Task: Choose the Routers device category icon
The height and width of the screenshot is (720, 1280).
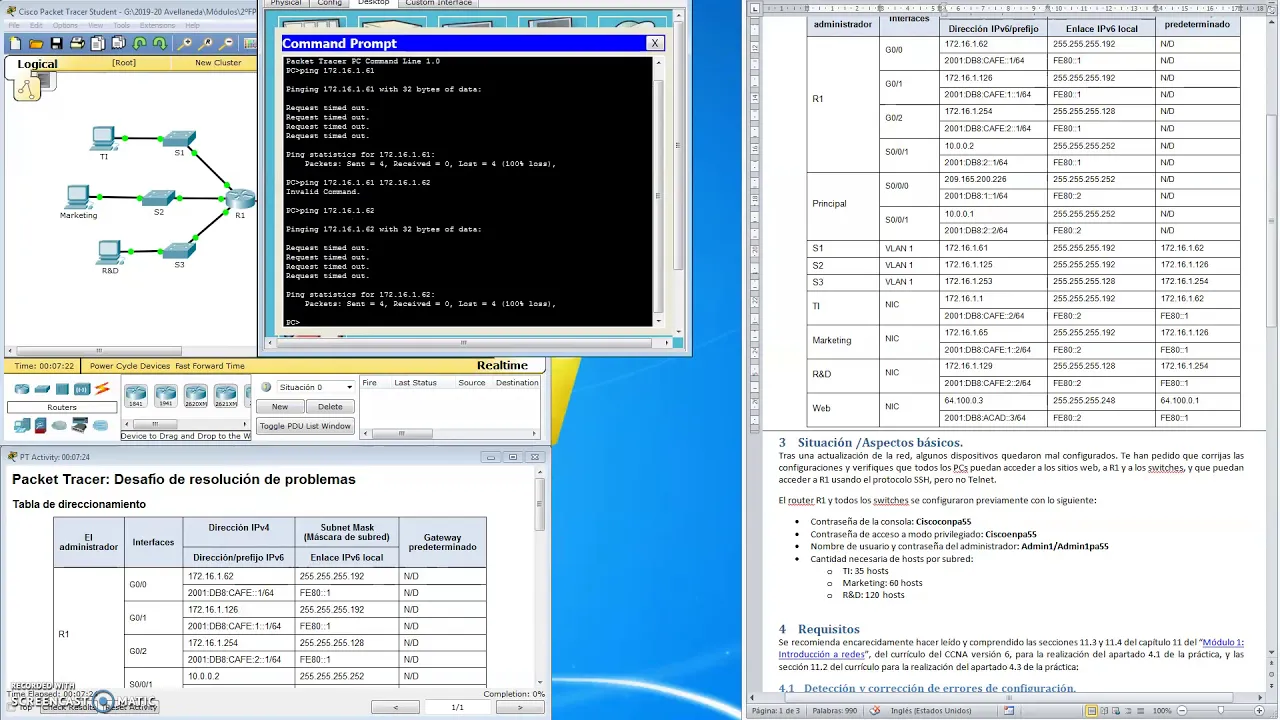Action: tap(21, 389)
